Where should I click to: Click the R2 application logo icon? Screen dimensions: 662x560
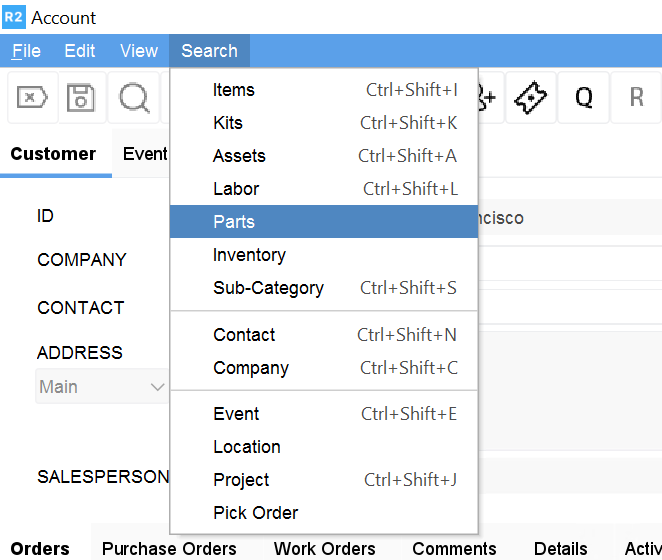click(14, 17)
